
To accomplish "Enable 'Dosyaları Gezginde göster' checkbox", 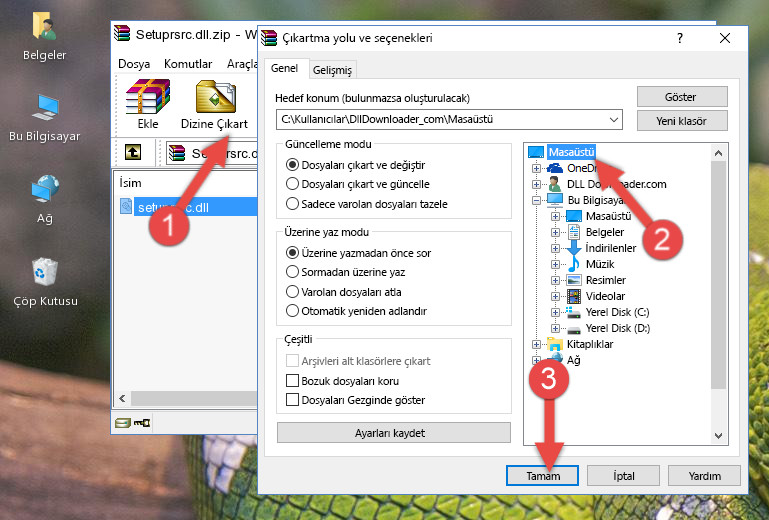I will 292,400.
